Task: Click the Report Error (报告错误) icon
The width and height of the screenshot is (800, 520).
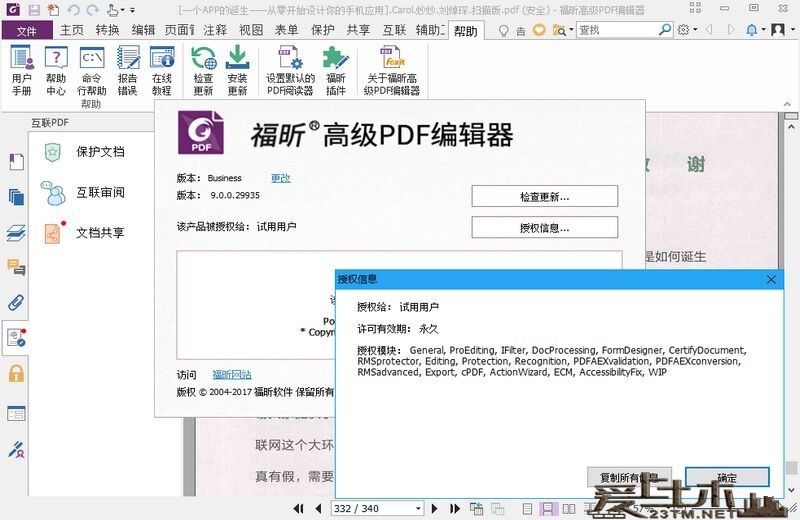Action: pyautogui.click(x=128, y=70)
